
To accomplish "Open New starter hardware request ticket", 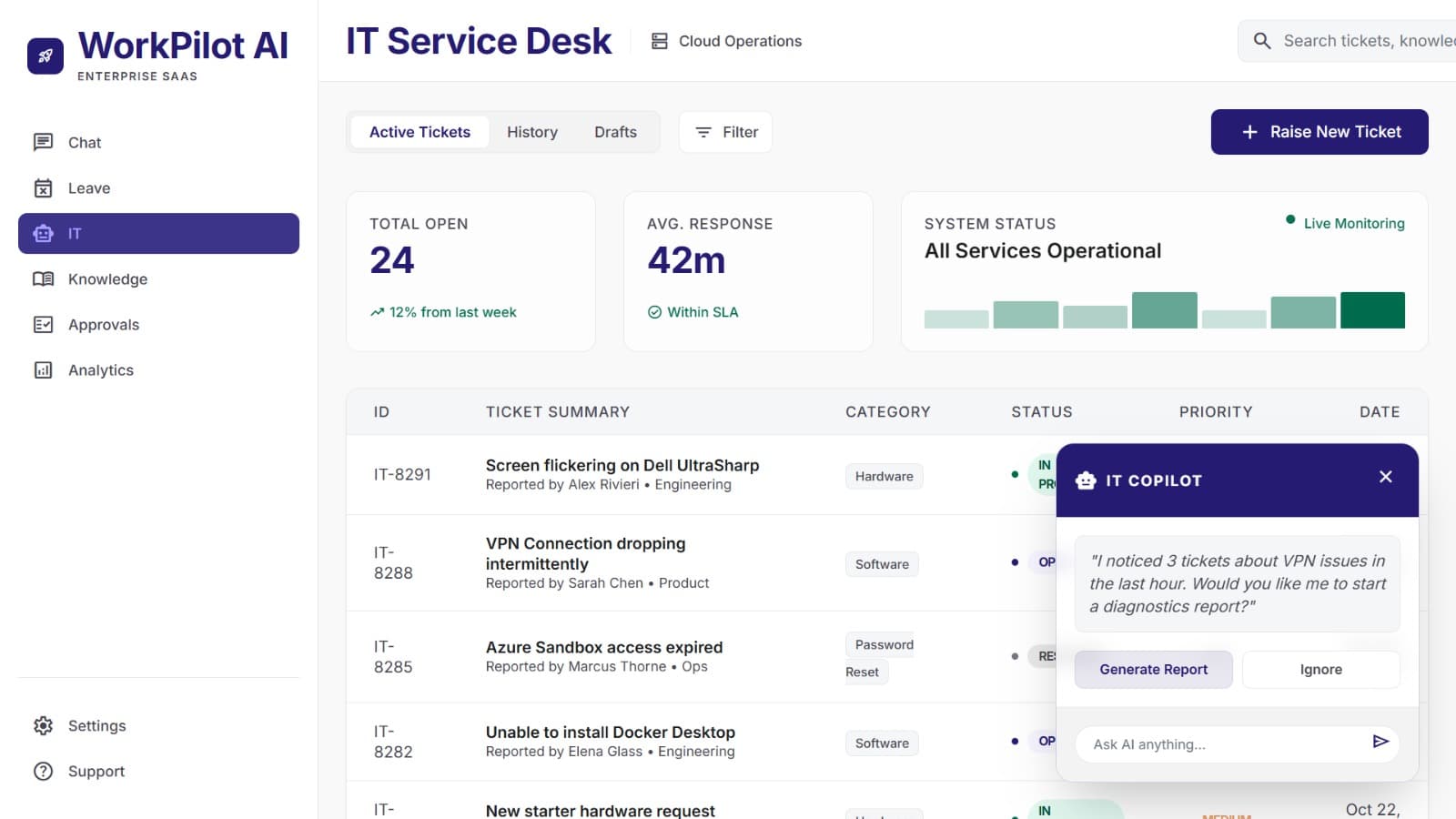I will 601,810.
